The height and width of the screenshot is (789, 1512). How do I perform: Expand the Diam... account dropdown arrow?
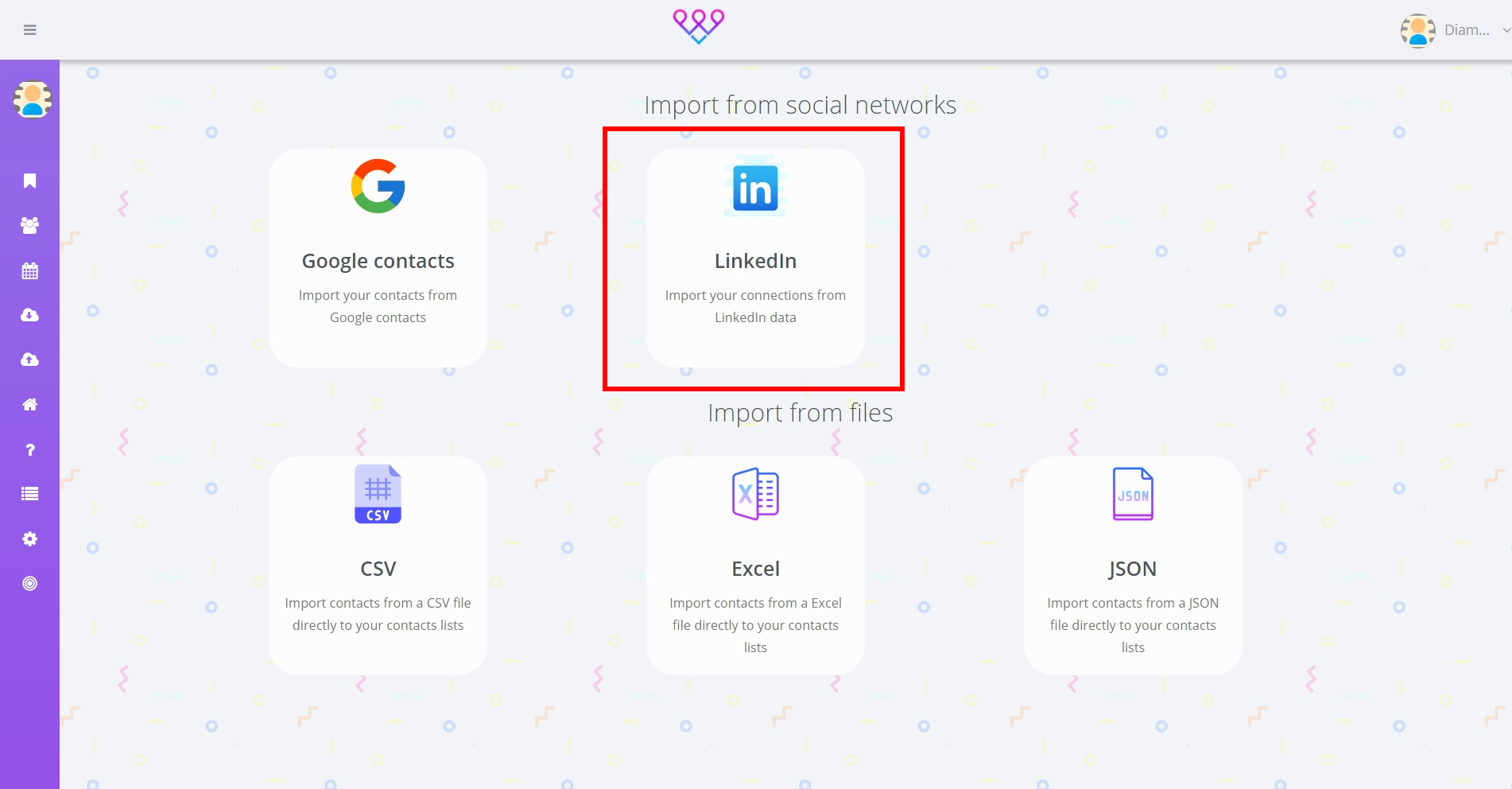point(1506,30)
